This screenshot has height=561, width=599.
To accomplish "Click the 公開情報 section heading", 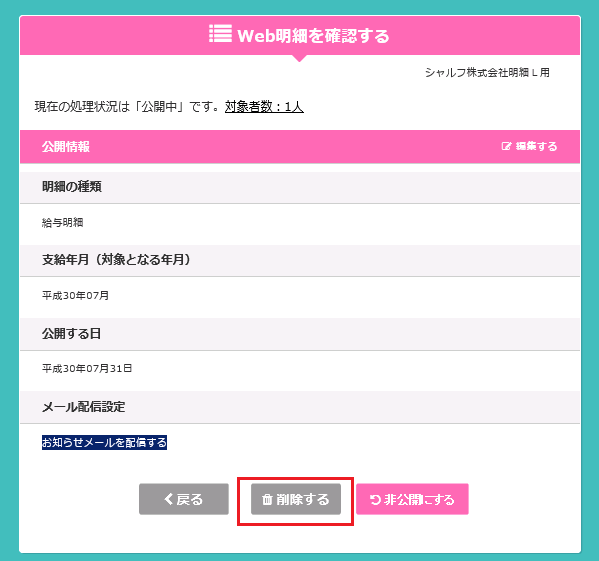I will [66, 147].
